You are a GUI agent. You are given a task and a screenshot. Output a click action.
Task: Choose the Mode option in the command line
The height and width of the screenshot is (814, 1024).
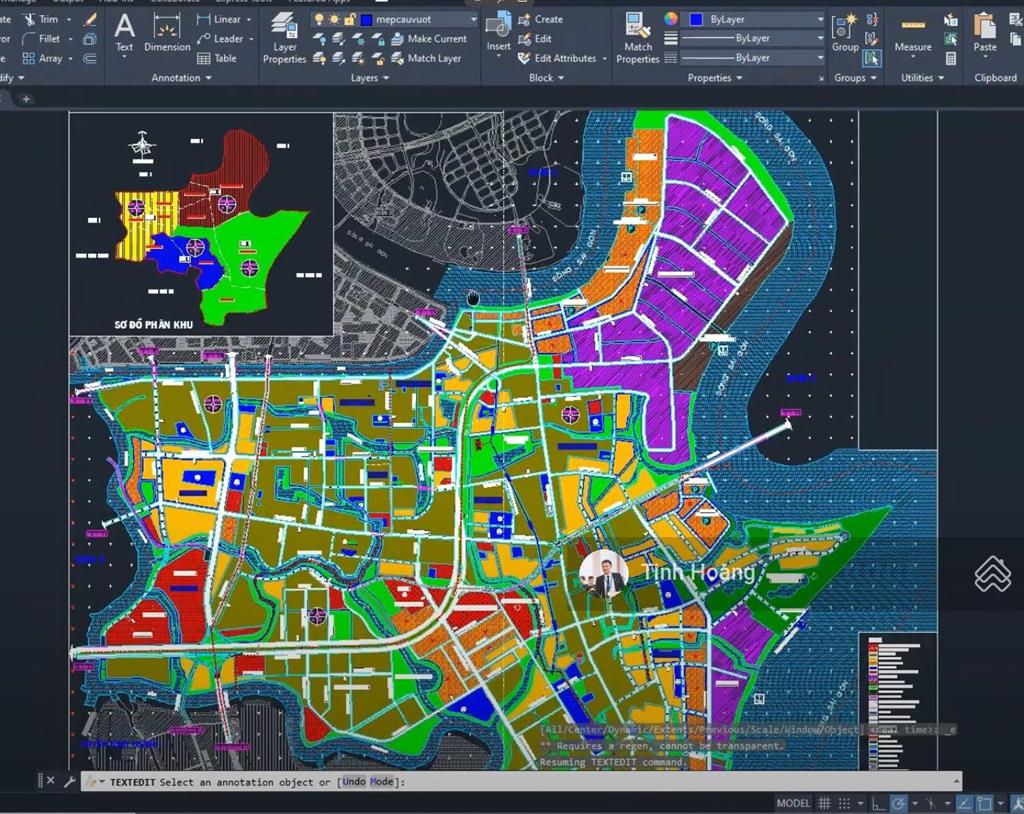click(381, 781)
